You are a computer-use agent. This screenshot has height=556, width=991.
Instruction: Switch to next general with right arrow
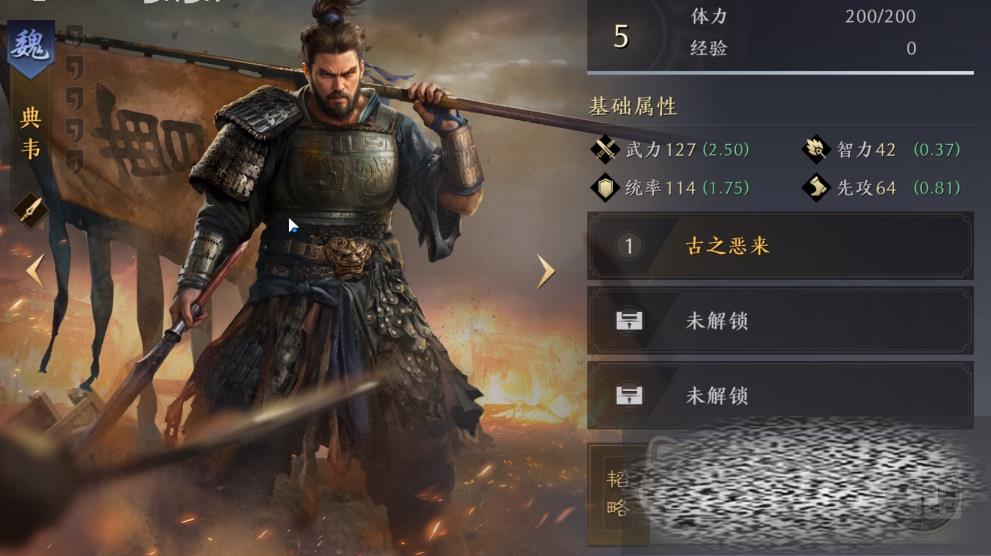[545, 272]
